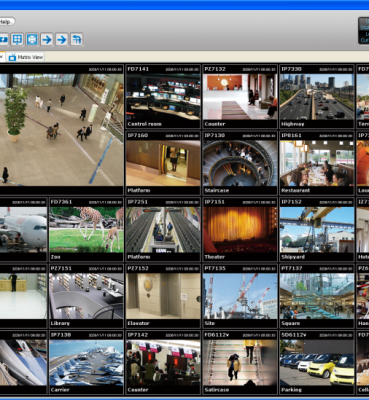Select the airplane camera feed
Image resolution: width=369 pixels, height=400 pixels.
[23, 230]
